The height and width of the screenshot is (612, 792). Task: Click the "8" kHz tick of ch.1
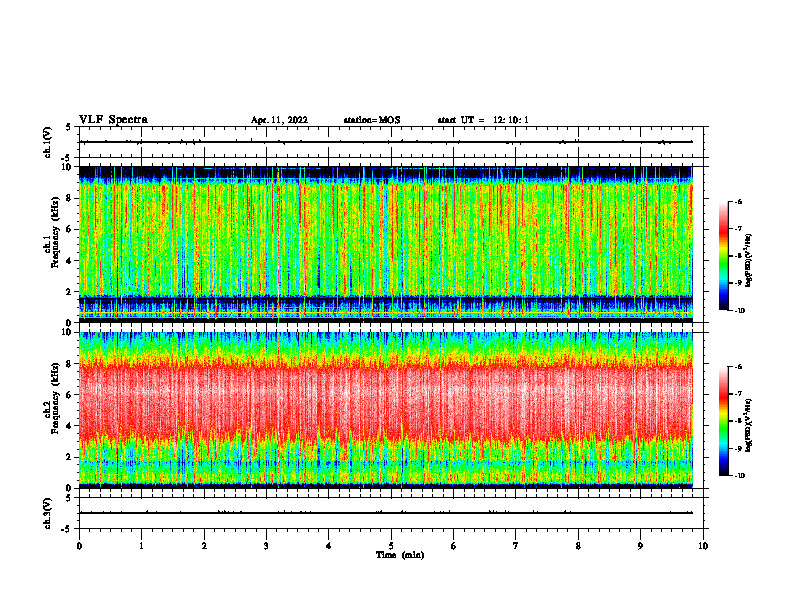[70, 198]
